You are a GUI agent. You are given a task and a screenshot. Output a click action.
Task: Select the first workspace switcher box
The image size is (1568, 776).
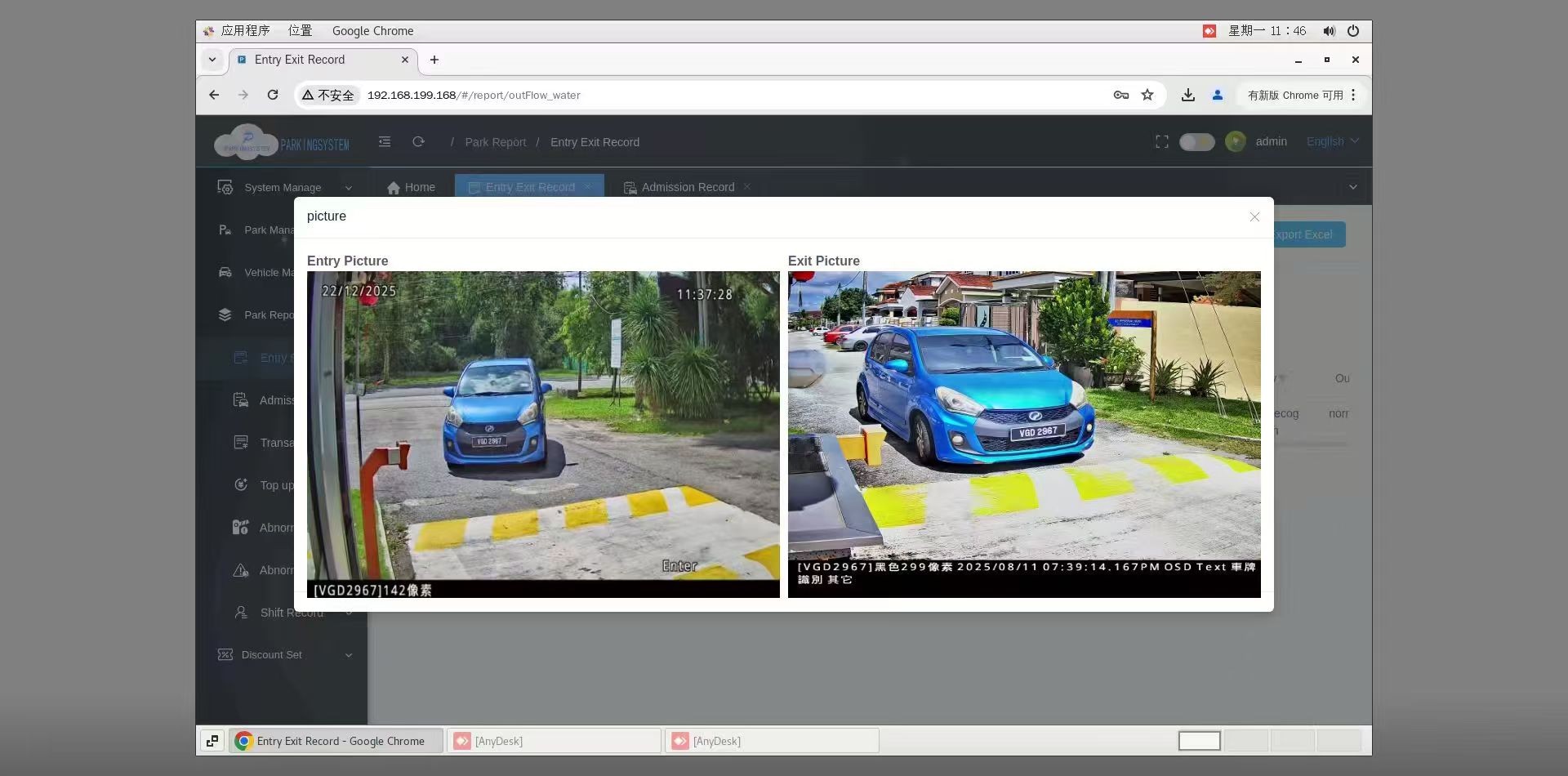pyautogui.click(x=1200, y=741)
